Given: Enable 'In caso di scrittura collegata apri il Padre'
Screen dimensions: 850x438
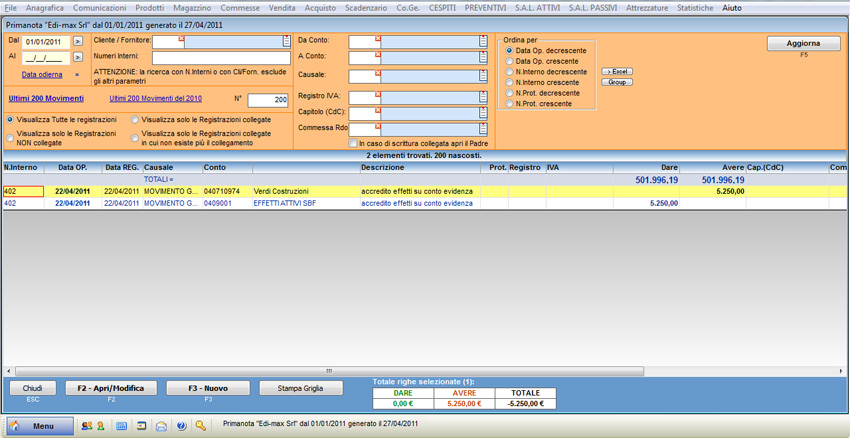Looking at the screenshot, I should pyautogui.click(x=353, y=144).
